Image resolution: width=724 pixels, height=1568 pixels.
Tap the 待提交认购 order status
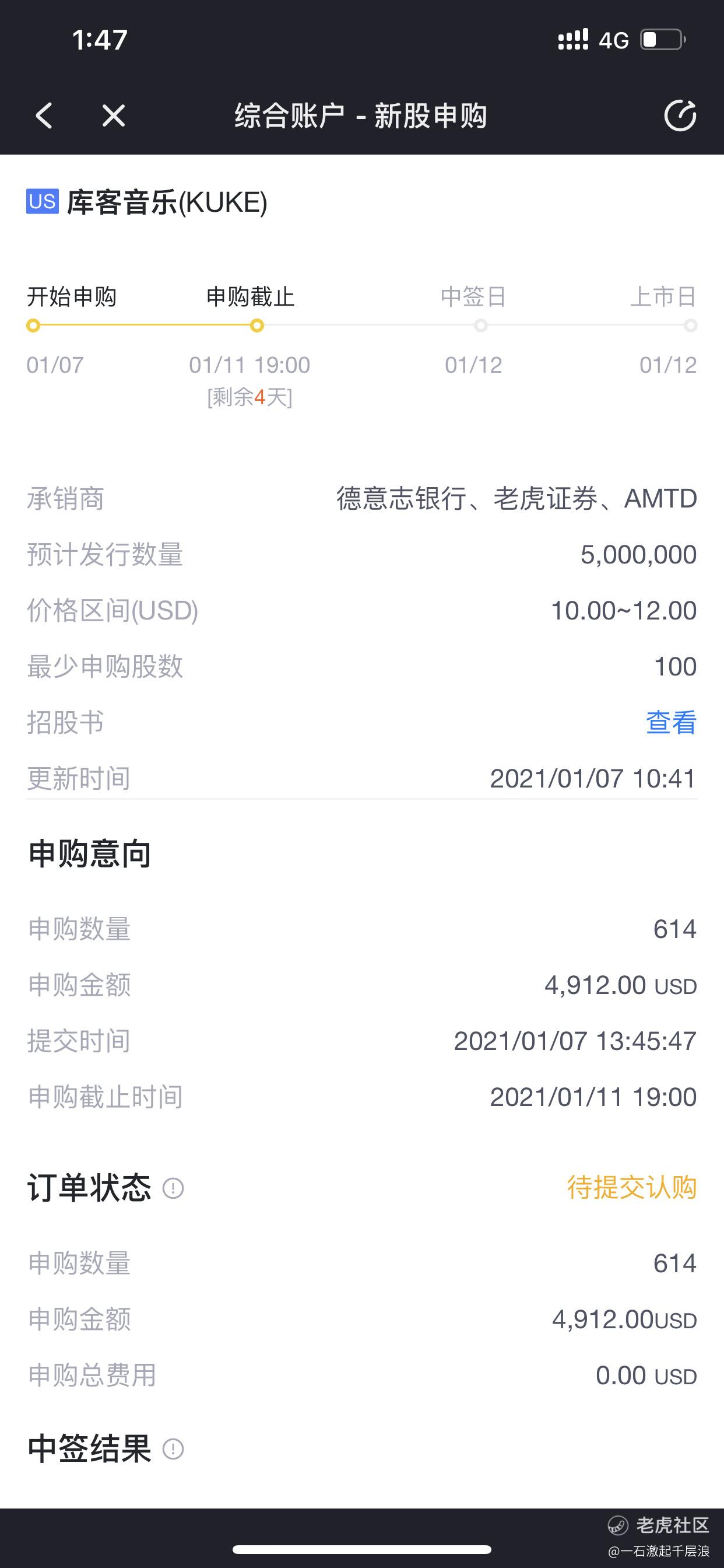[631, 1188]
